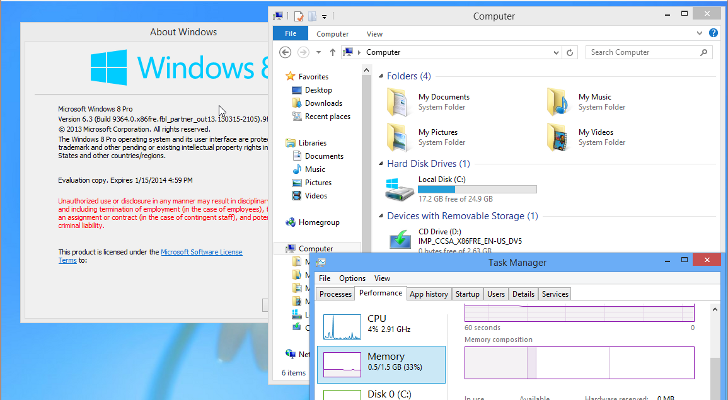Image resolution: width=728 pixels, height=400 pixels.
Task: Click the Explorer Forward arrow
Action: [303, 52]
